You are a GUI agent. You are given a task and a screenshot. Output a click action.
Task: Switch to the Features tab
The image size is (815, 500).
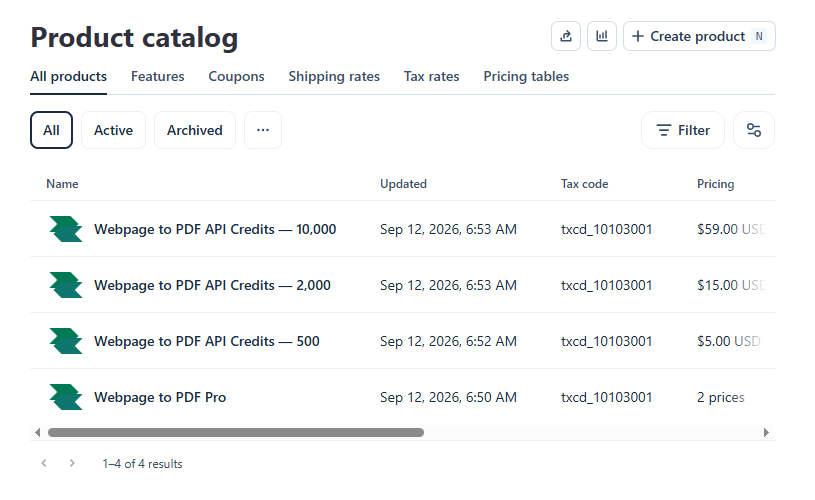(157, 76)
